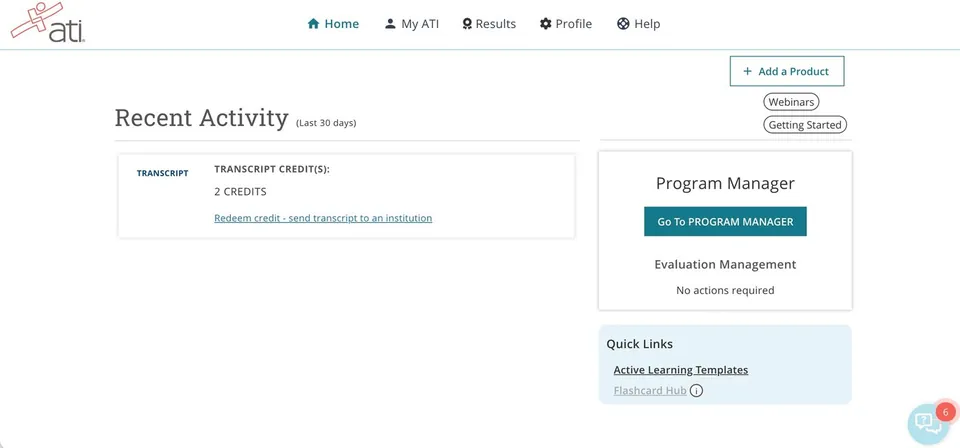Screen dimensions: 960x448
Task: Click the Profile gear icon
Action: 546,24
